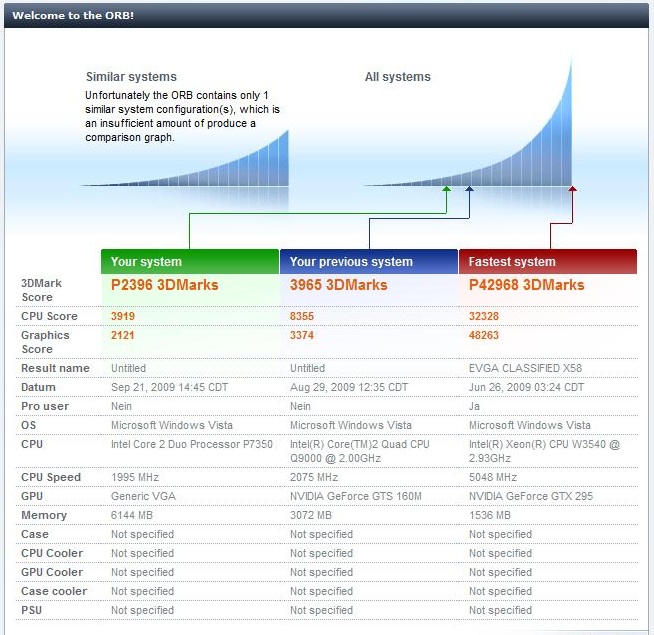This screenshot has height=635, width=654.
Task: Click CPU Speed '5048 MHz'
Action: click(493, 477)
